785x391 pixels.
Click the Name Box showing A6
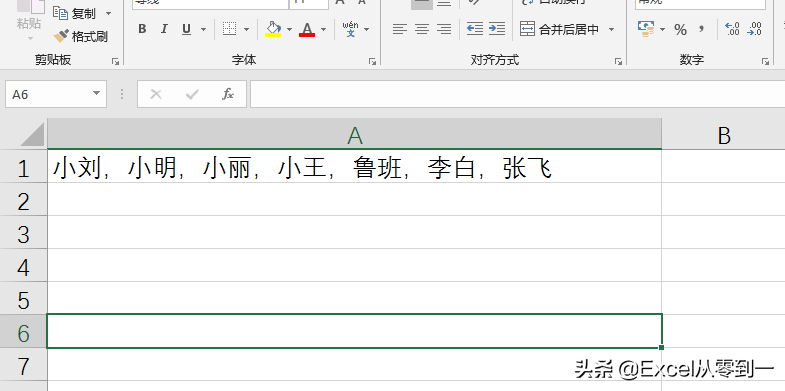[x=47, y=94]
